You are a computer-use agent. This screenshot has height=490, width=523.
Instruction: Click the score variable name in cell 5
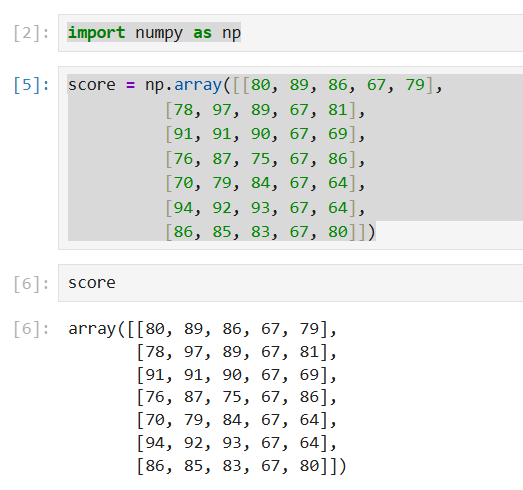[x=92, y=85]
